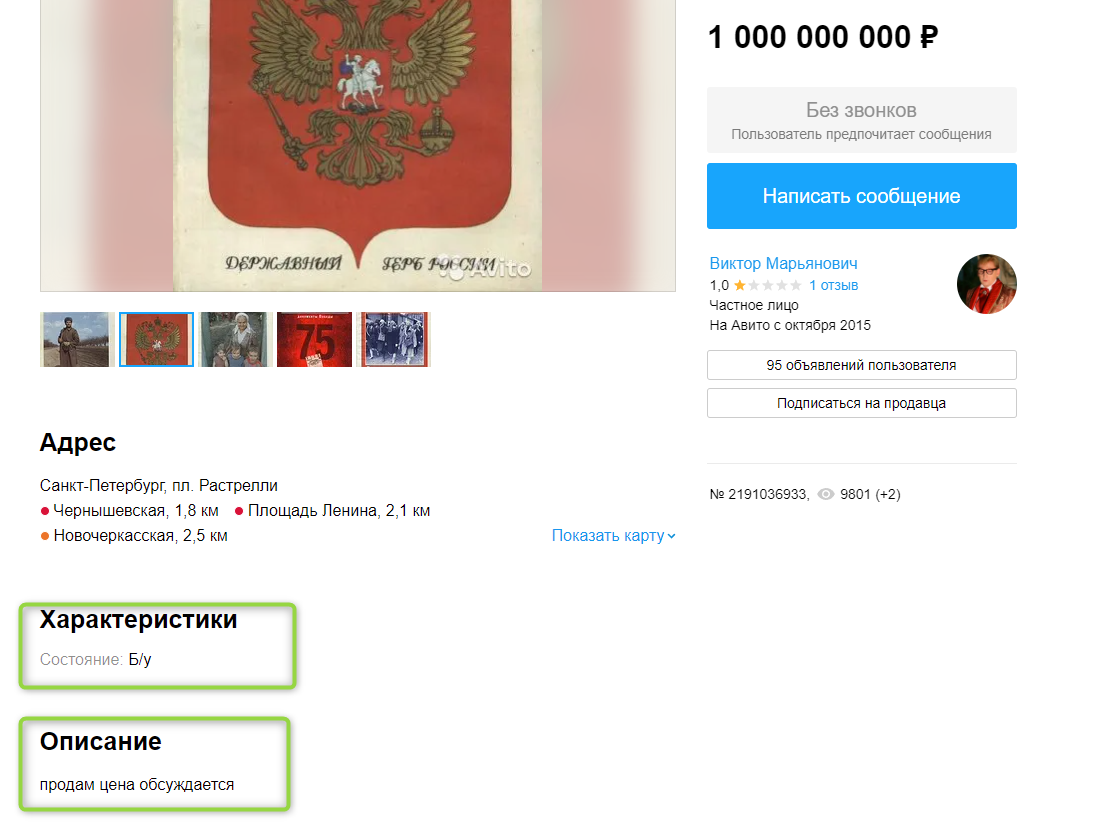The height and width of the screenshot is (826, 1097).
Task: Open thumbnail with elderly woman and children
Action: [x=235, y=339]
